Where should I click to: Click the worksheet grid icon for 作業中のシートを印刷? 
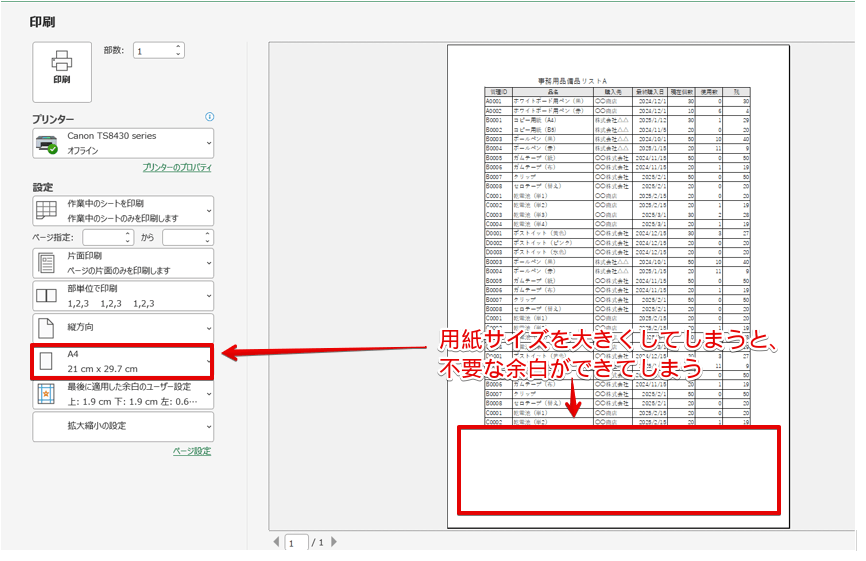click(x=46, y=210)
